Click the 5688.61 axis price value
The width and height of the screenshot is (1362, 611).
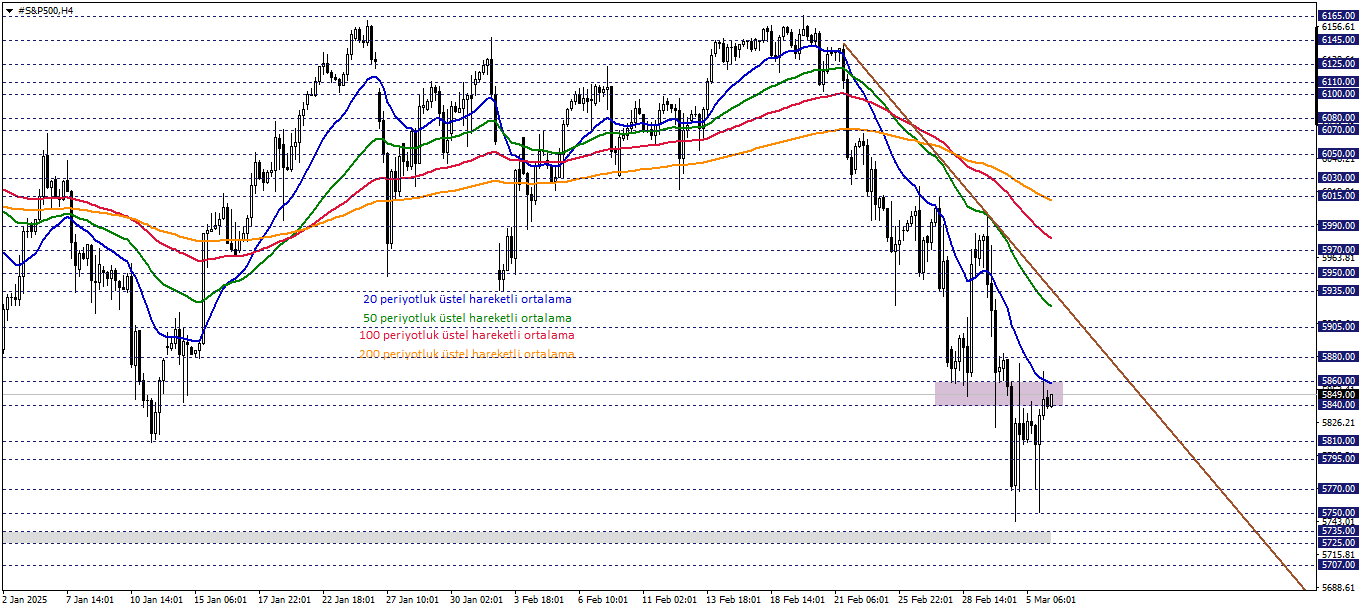click(1338, 587)
